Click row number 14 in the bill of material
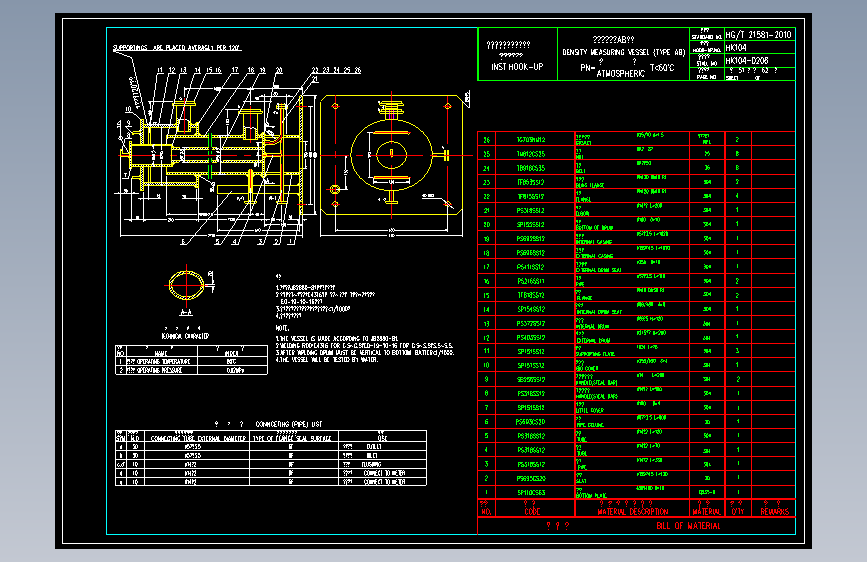 (x=487, y=309)
